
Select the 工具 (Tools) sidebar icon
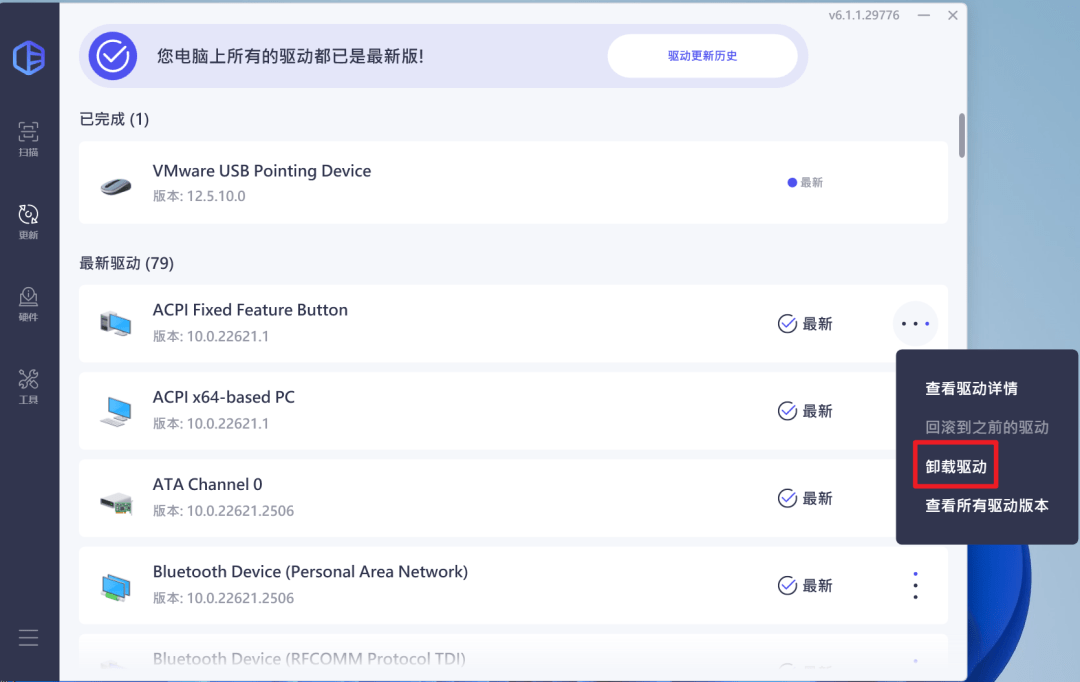(x=28, y=383)
